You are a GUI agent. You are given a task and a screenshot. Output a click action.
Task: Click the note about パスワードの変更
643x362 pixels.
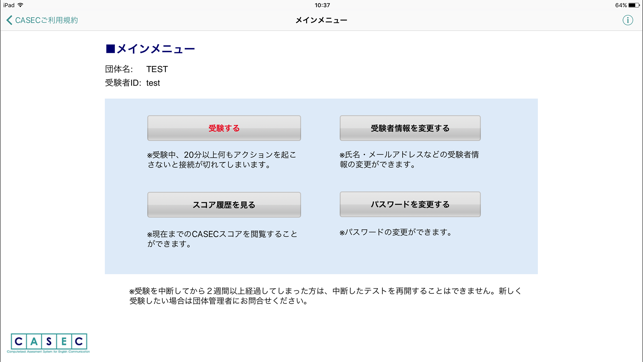[x=396, y=232]
